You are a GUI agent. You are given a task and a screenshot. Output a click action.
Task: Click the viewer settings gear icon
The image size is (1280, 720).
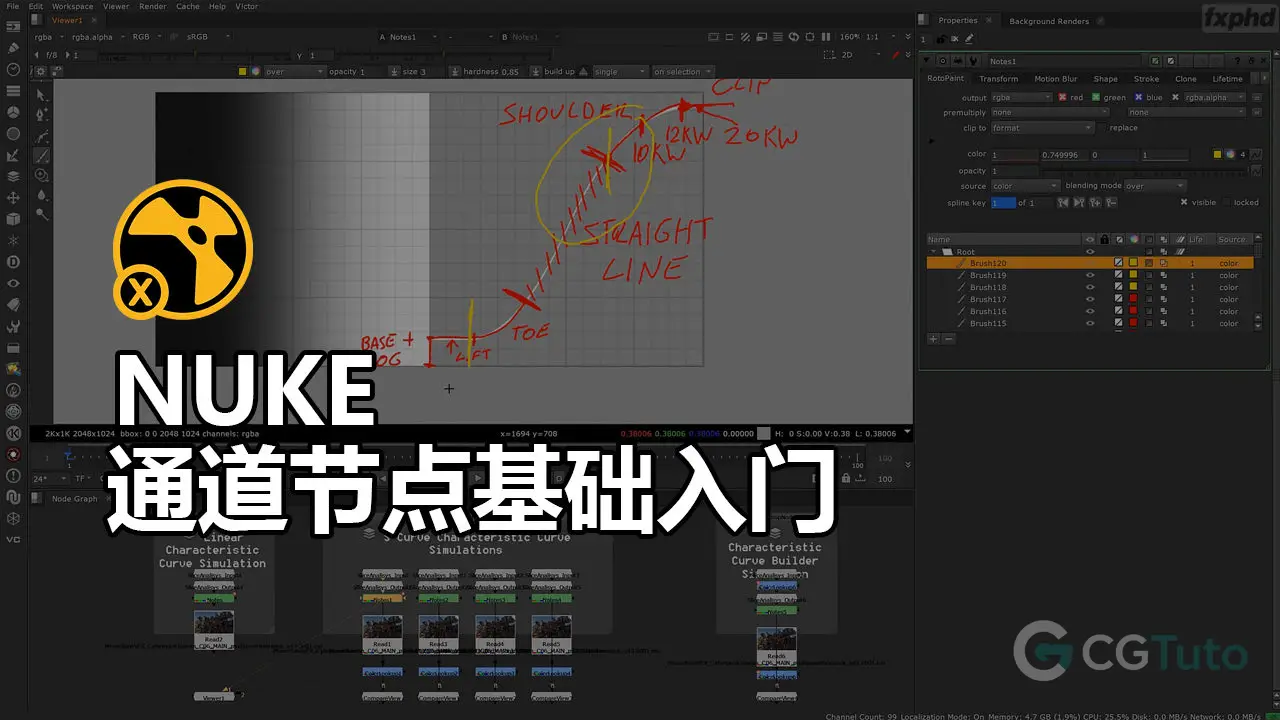tap(40, 72)
